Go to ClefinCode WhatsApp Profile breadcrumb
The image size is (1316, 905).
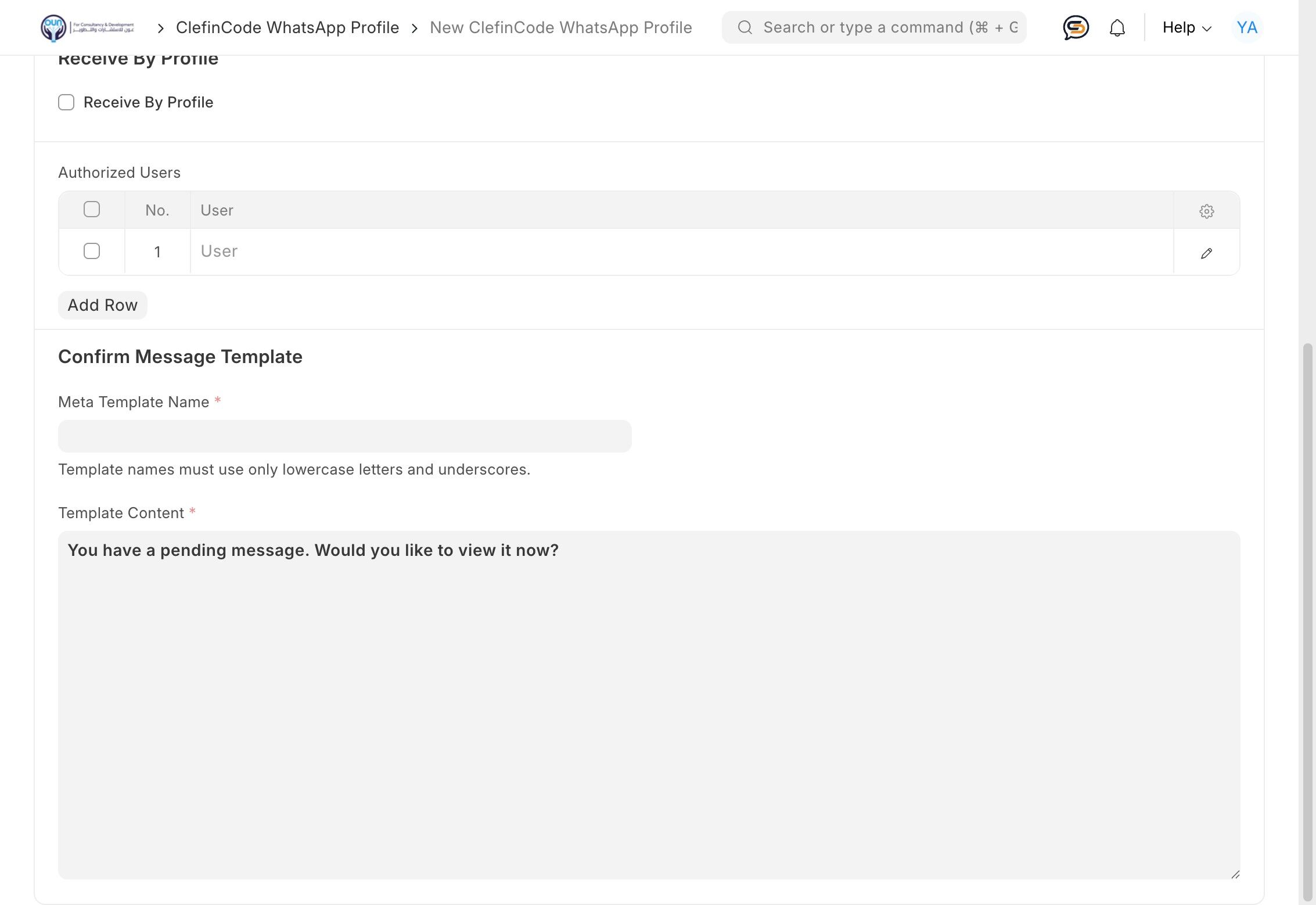(287, 27)
